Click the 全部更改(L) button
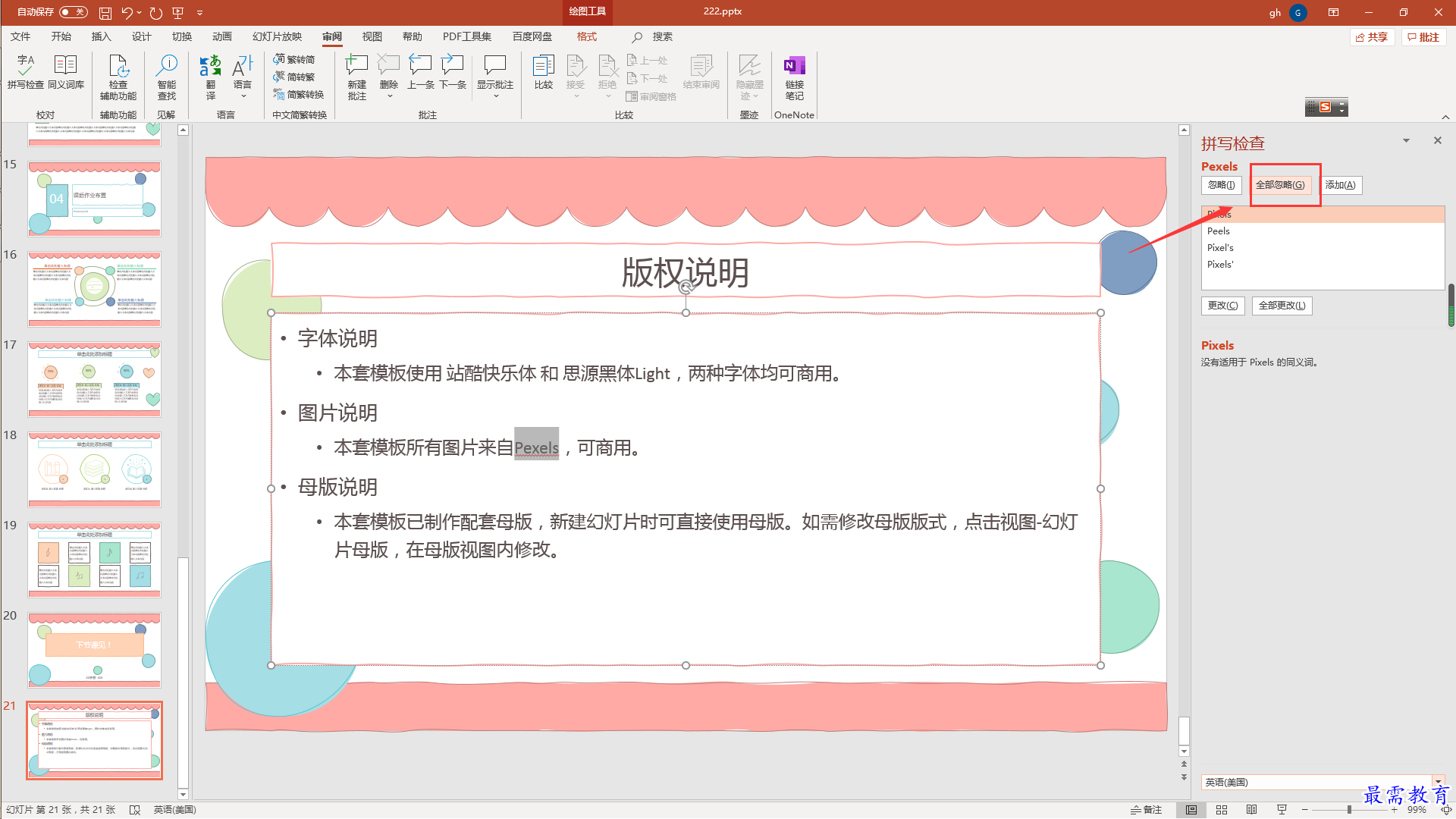 [x=1282, y=306]
